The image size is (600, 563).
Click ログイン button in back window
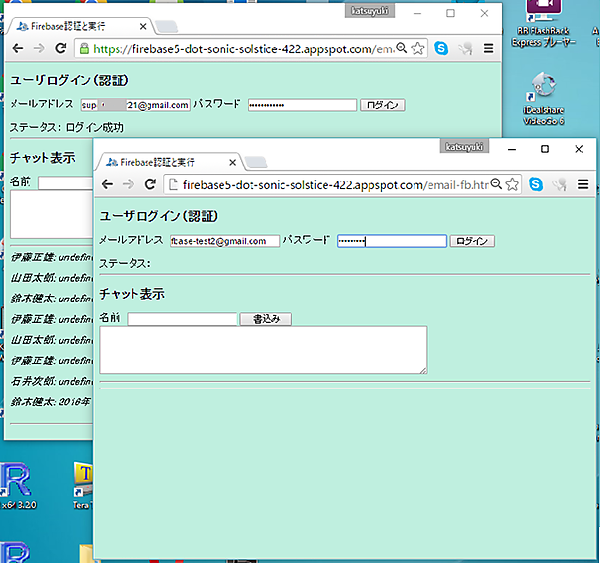(382, 105)
